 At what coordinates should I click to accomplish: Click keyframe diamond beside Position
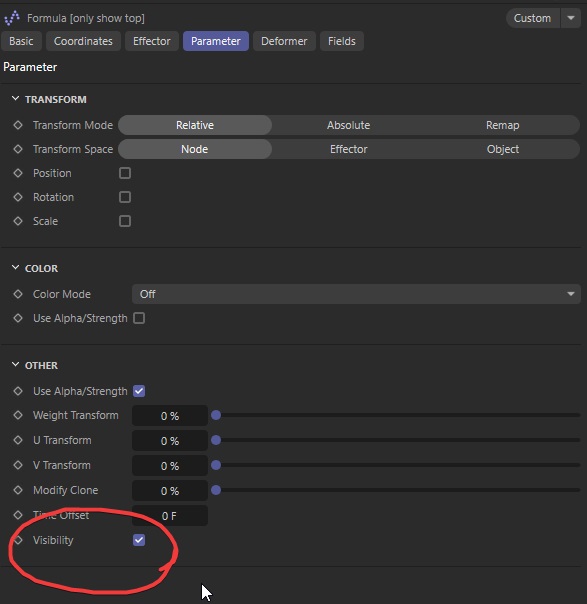18,173
